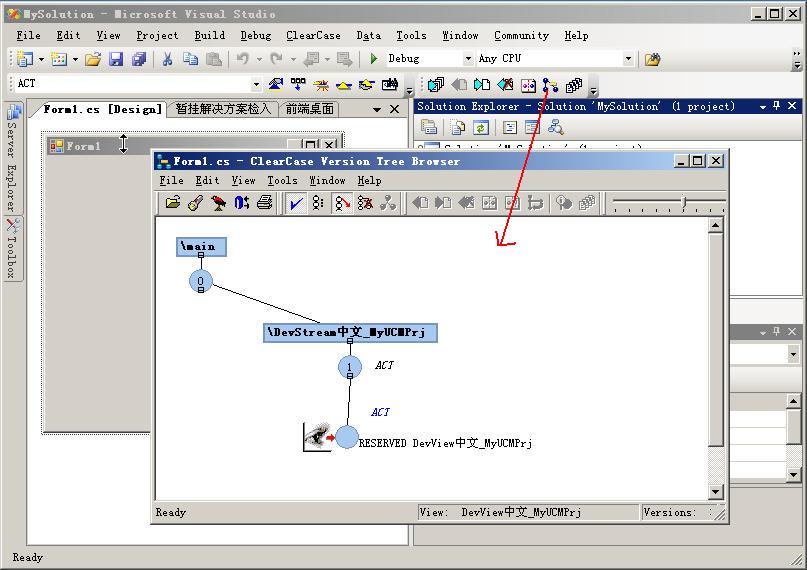Toggle the show version labels button in Version Tree
This screenshot has height=570, width=807.
coord(318,203)
